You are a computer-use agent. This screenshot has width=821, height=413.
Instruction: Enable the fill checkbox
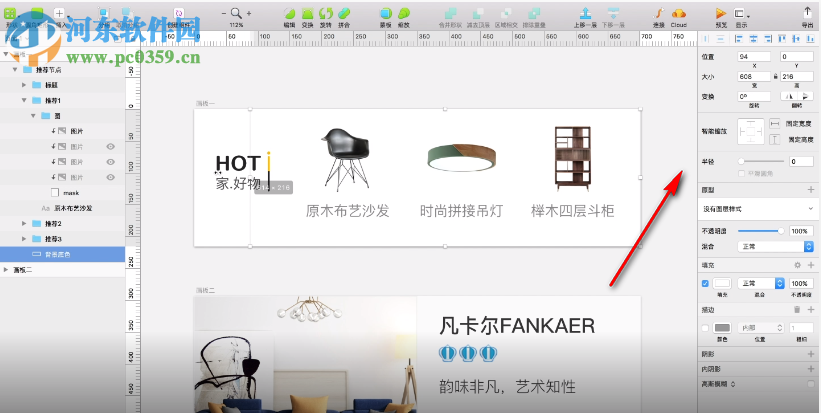[x=705, y=283]
